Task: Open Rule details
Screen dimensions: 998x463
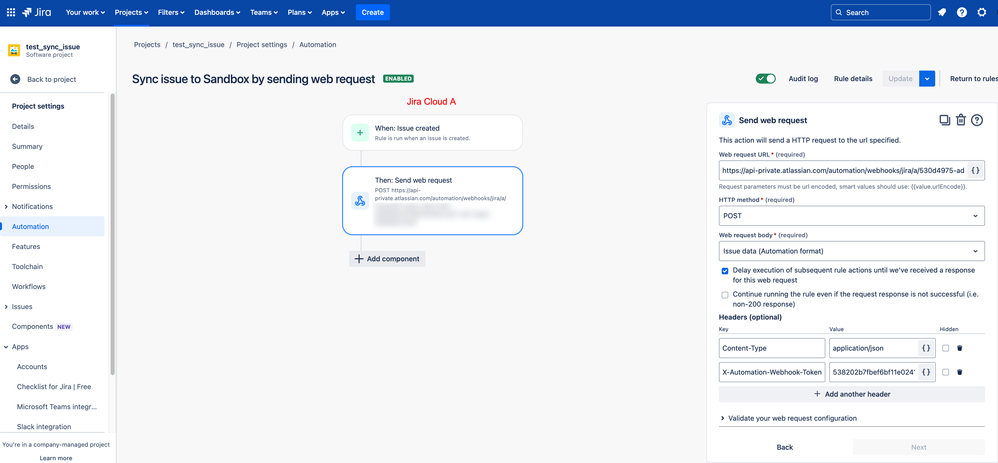Action: click(853, 79)
